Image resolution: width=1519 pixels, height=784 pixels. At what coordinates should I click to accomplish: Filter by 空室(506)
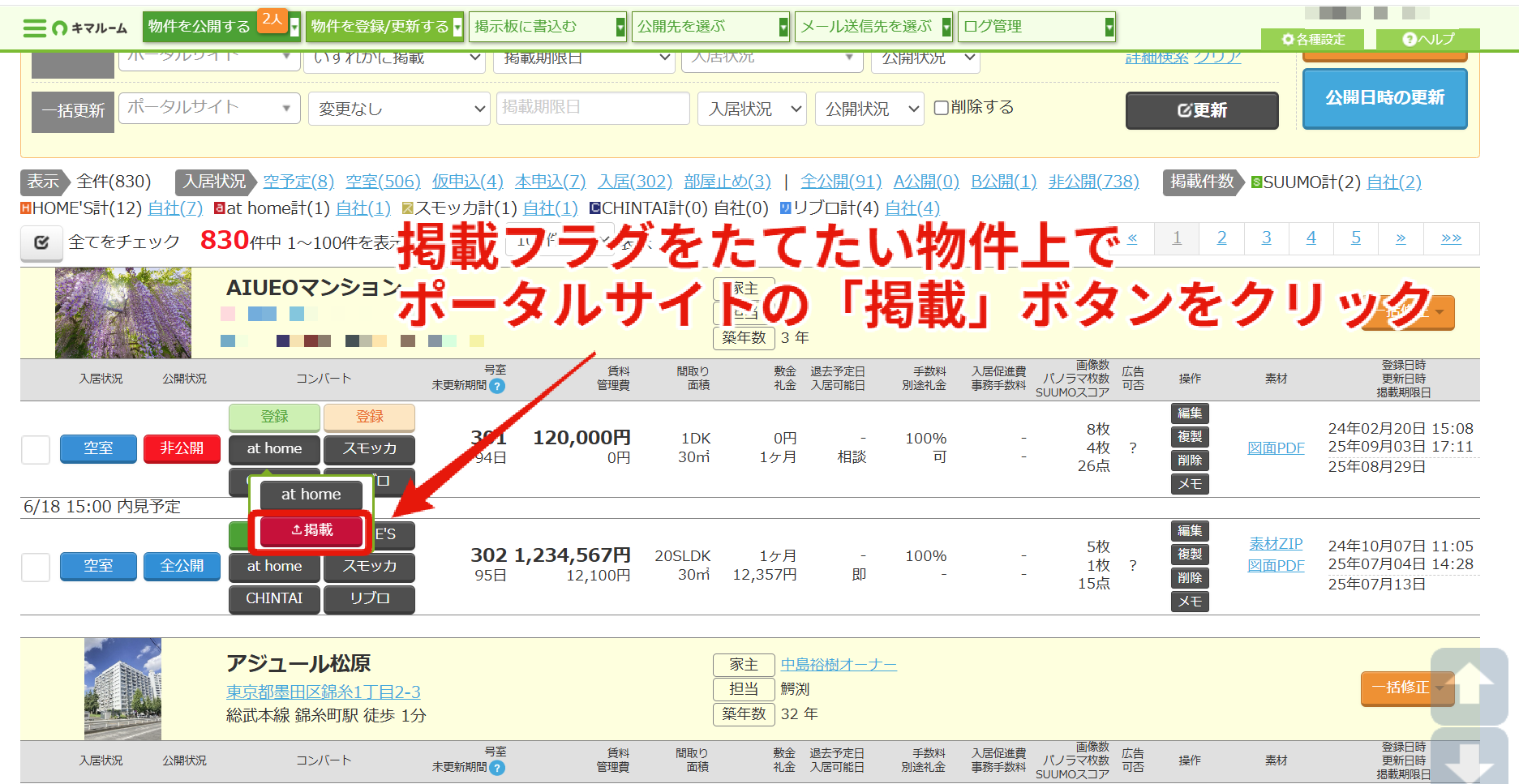[x=383, y=182]
